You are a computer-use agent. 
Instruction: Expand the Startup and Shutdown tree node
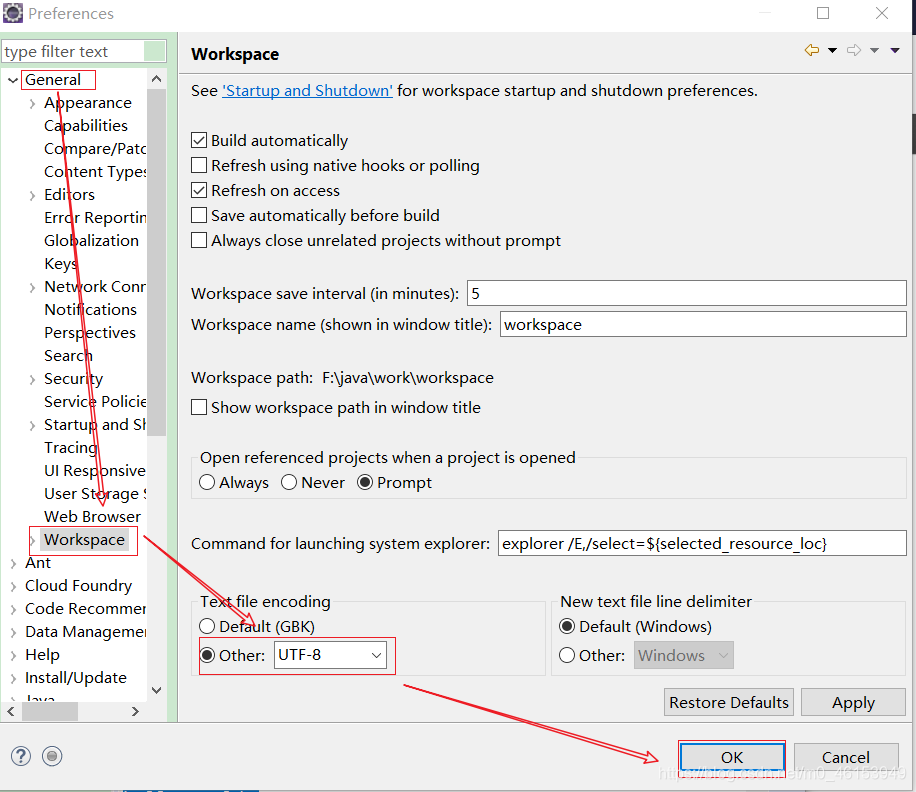tap(32, 425)
